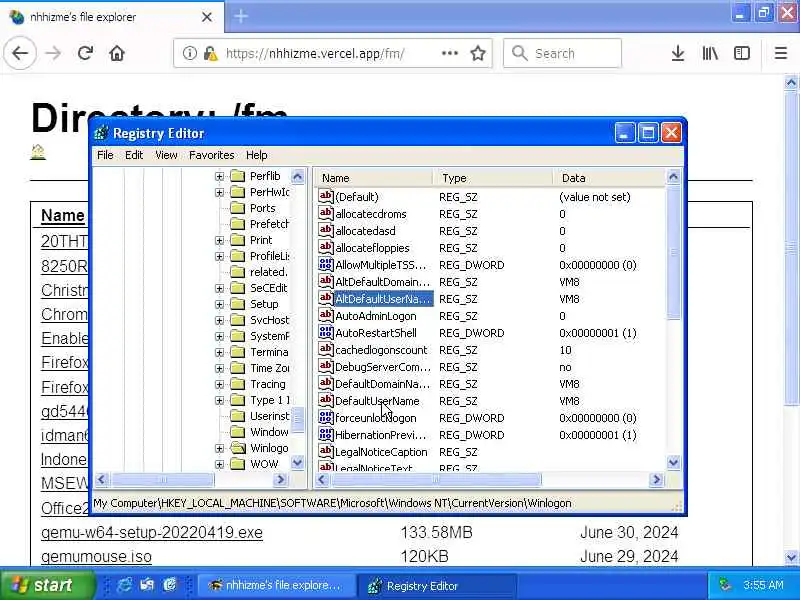Screen dimensions: 800x600
Task: Select the Ports registry key
Action: click(x=262, y=208)
